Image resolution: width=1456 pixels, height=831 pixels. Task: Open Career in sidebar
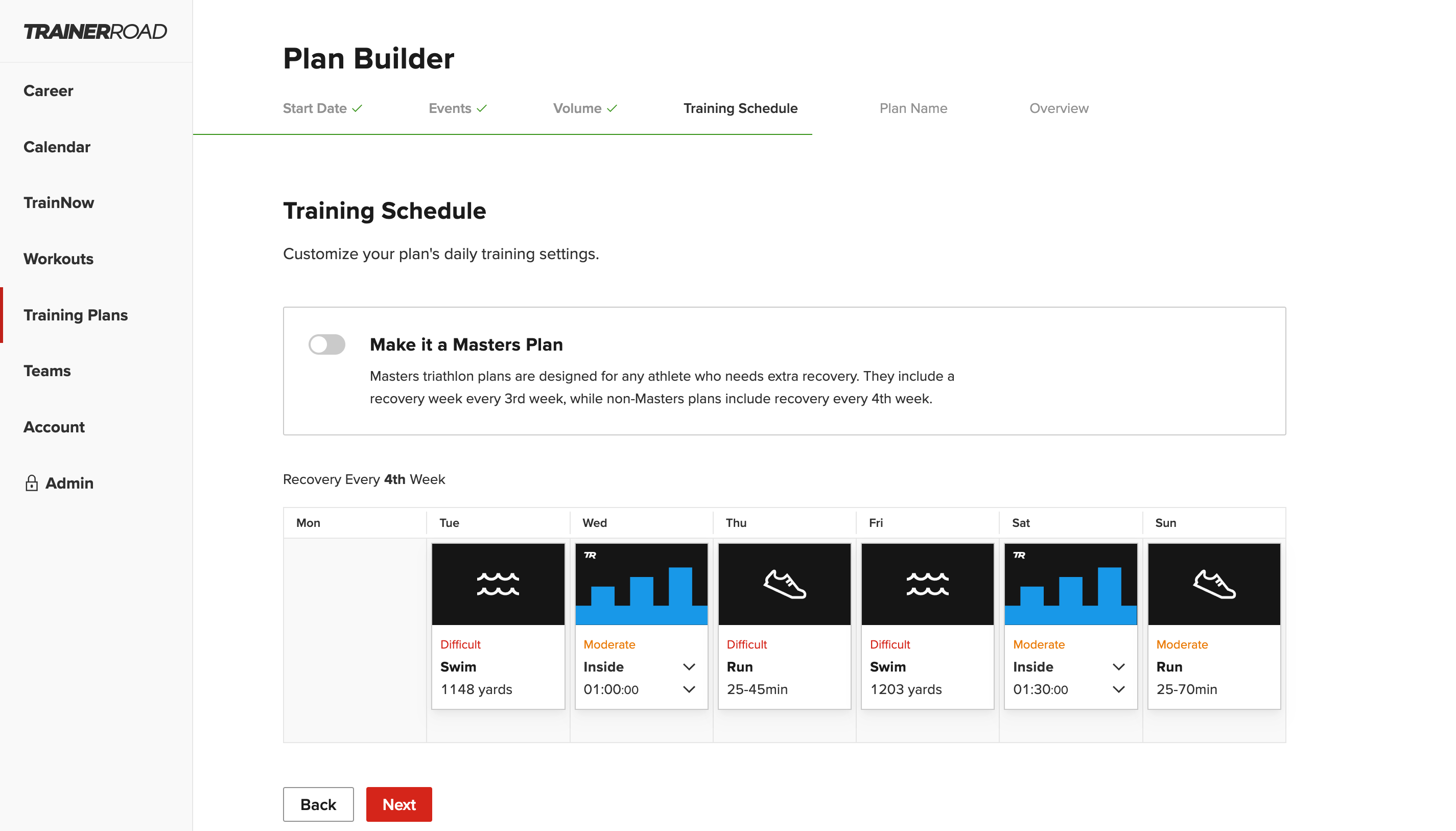pyautogui.click(x=49, y=91)
